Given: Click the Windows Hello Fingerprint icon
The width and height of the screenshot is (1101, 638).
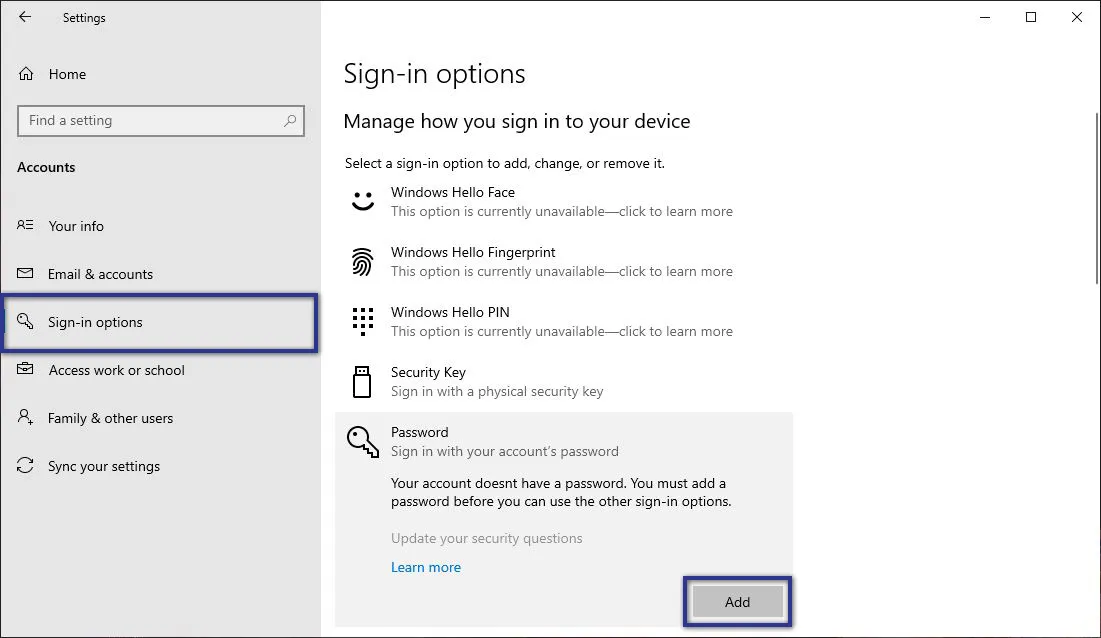Looking at the screenshot, I should [x=362, y=260].
